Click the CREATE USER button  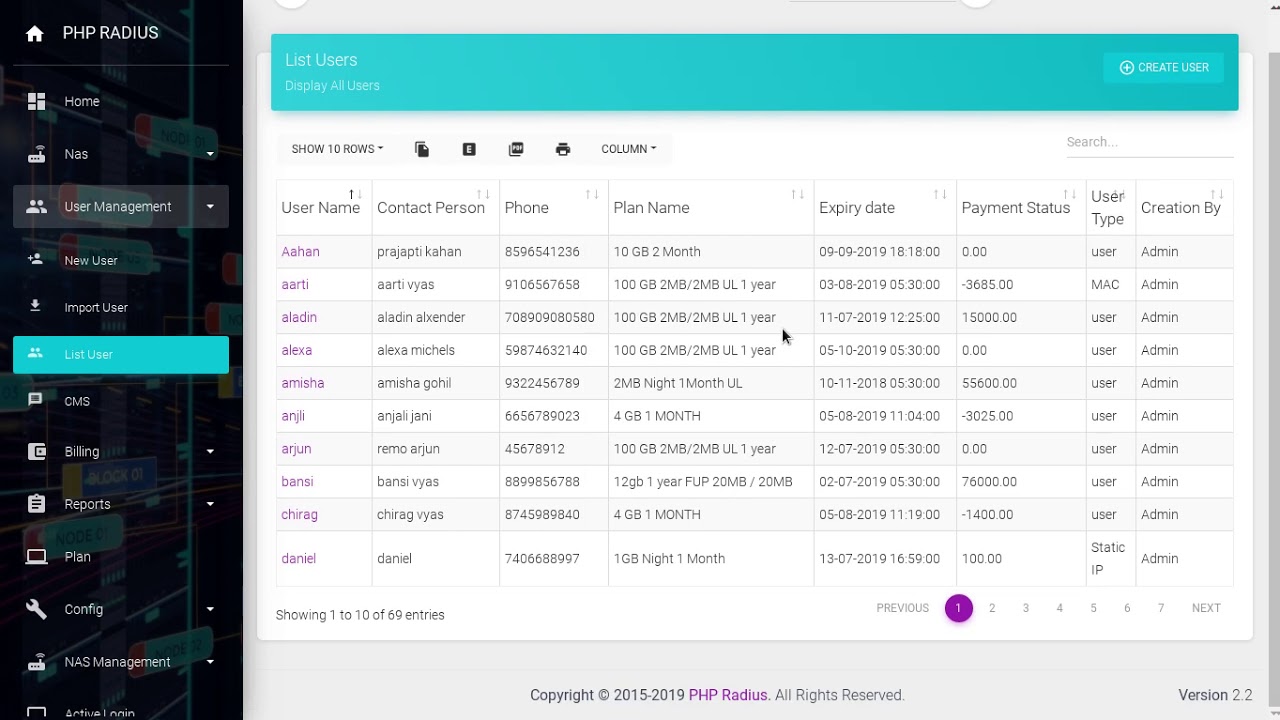click(x=1164, y=67)
